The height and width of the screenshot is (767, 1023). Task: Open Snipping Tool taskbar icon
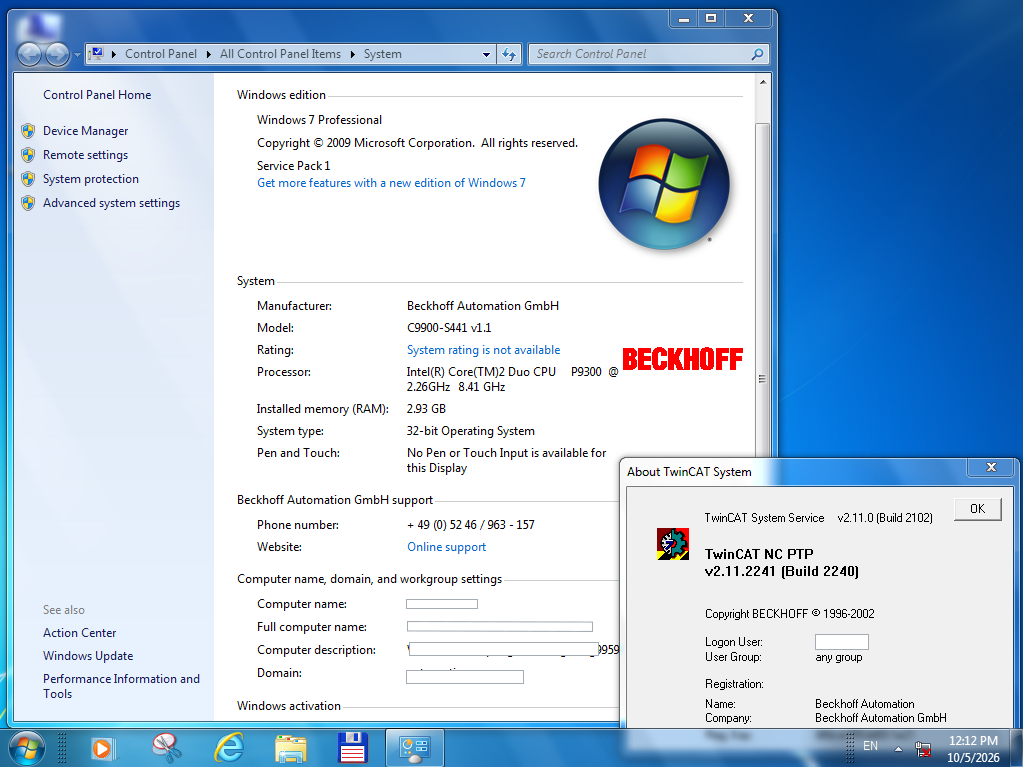[167, 747]
